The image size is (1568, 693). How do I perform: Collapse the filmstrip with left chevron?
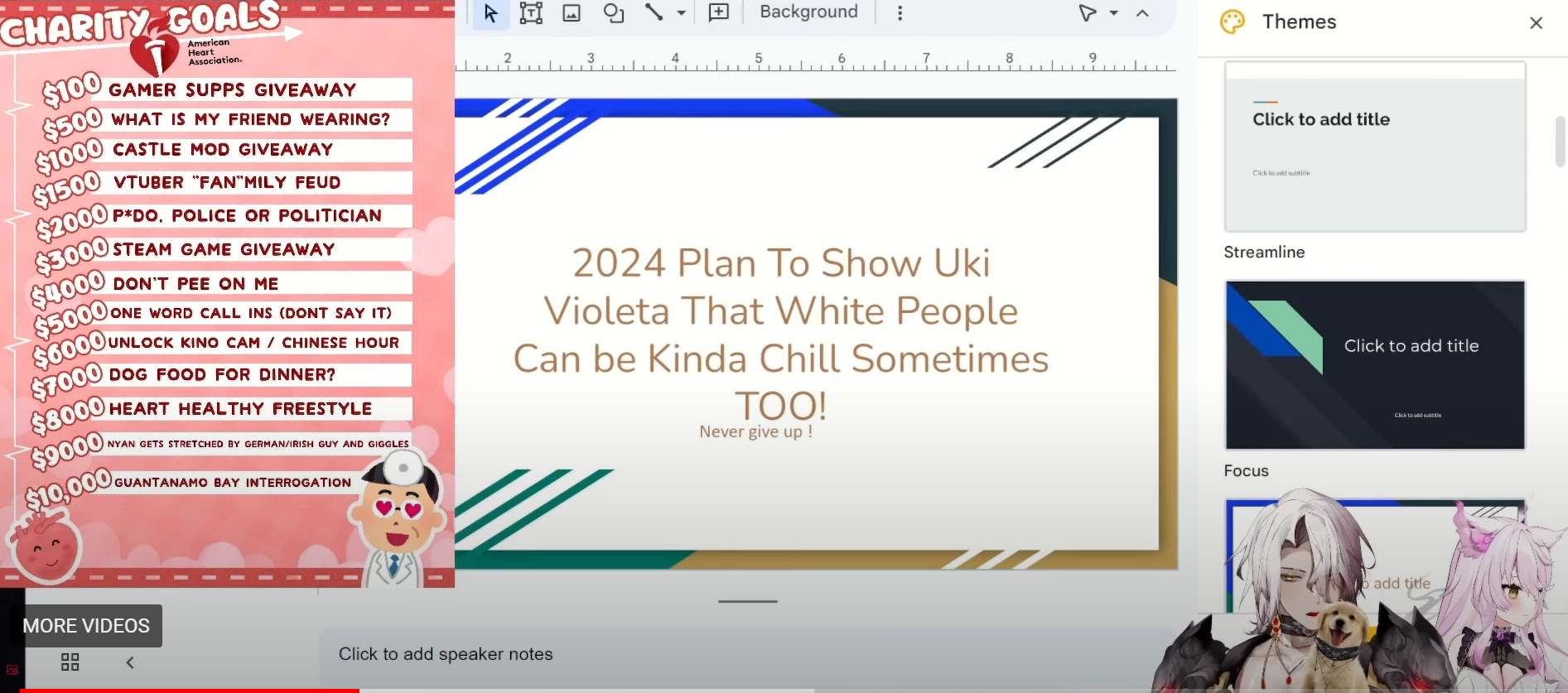click(x=130, y=662)
